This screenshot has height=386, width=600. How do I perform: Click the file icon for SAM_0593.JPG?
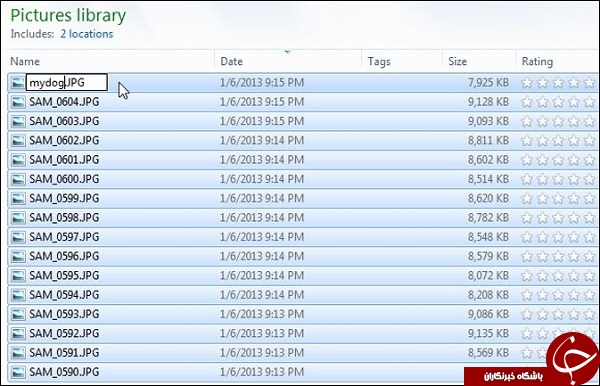tap(18, 314)
